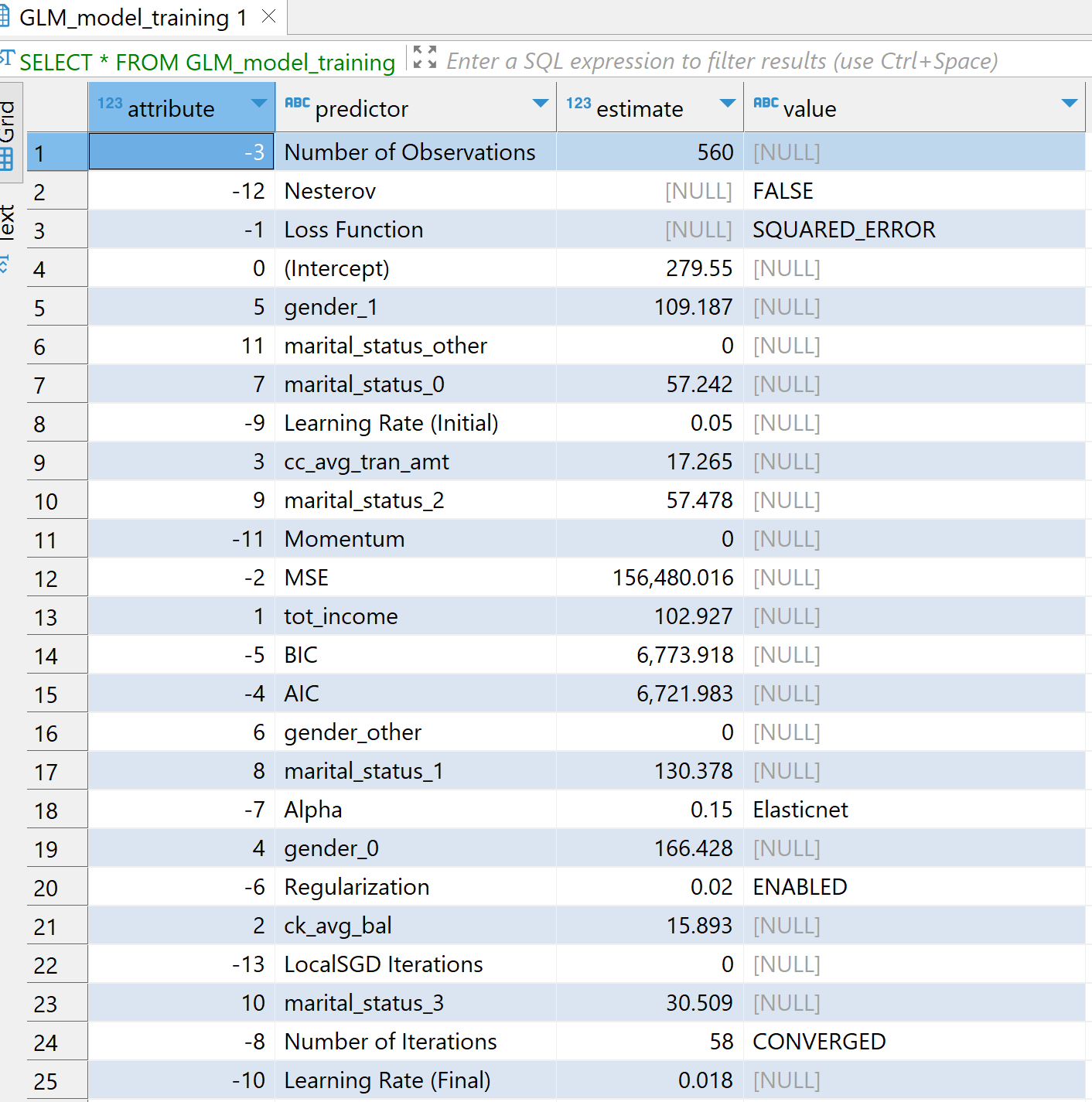Screen dimensions: 1092x1102
Task: Select the GLM_model_training 1 tab
Action: coord(143,17)
